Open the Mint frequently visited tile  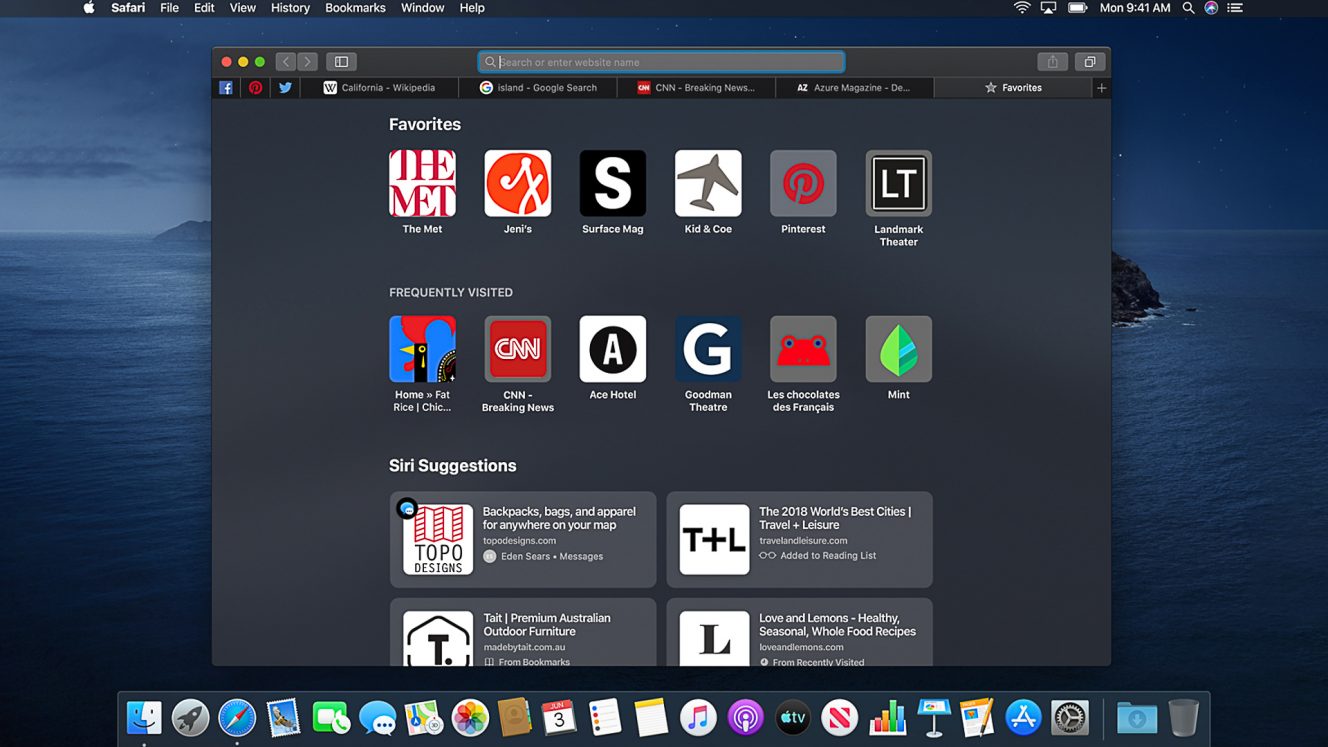click(x=898, y=349)
